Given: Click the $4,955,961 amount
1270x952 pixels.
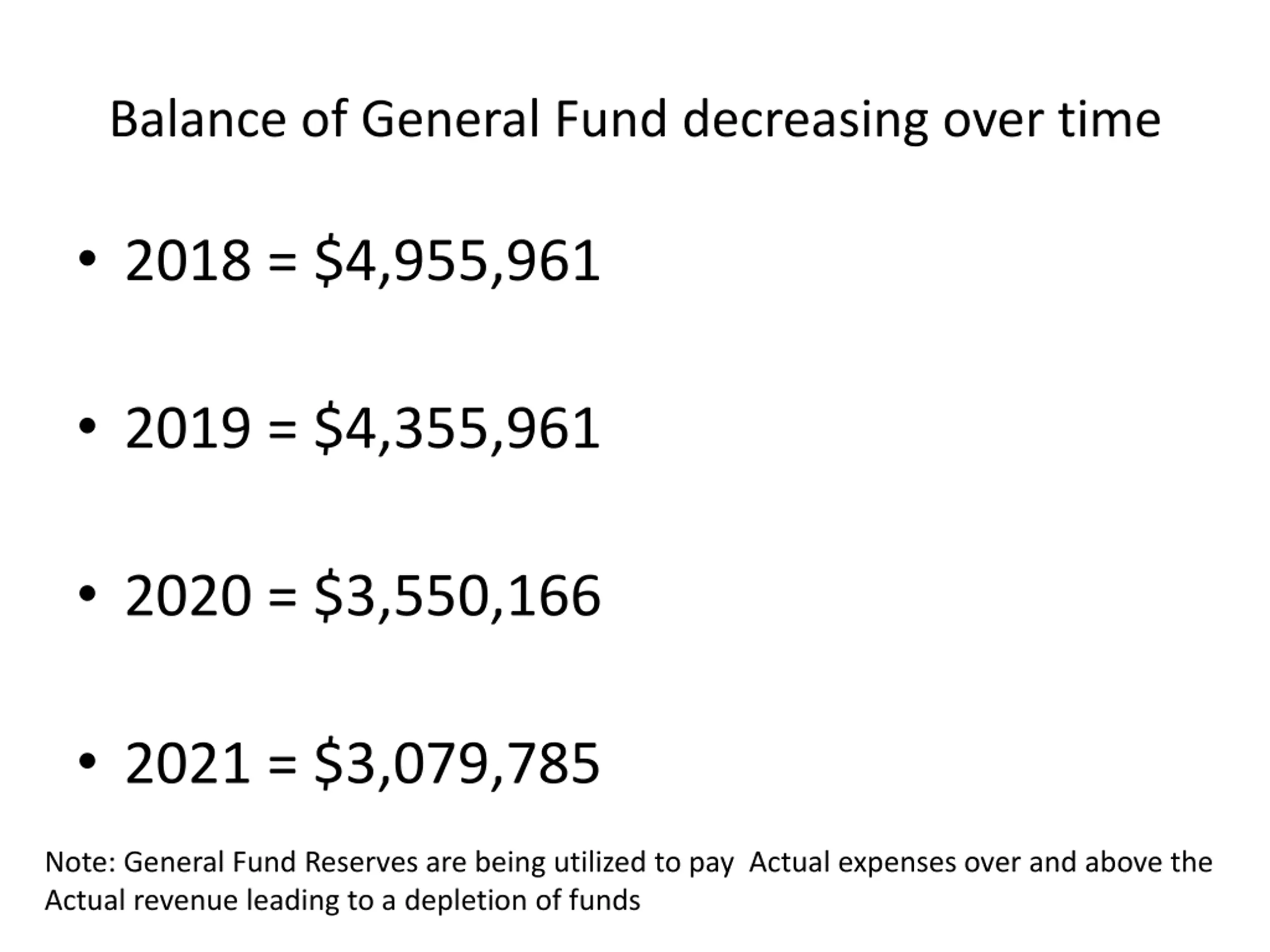Looking at the screenshot, I should pos(457,262).
